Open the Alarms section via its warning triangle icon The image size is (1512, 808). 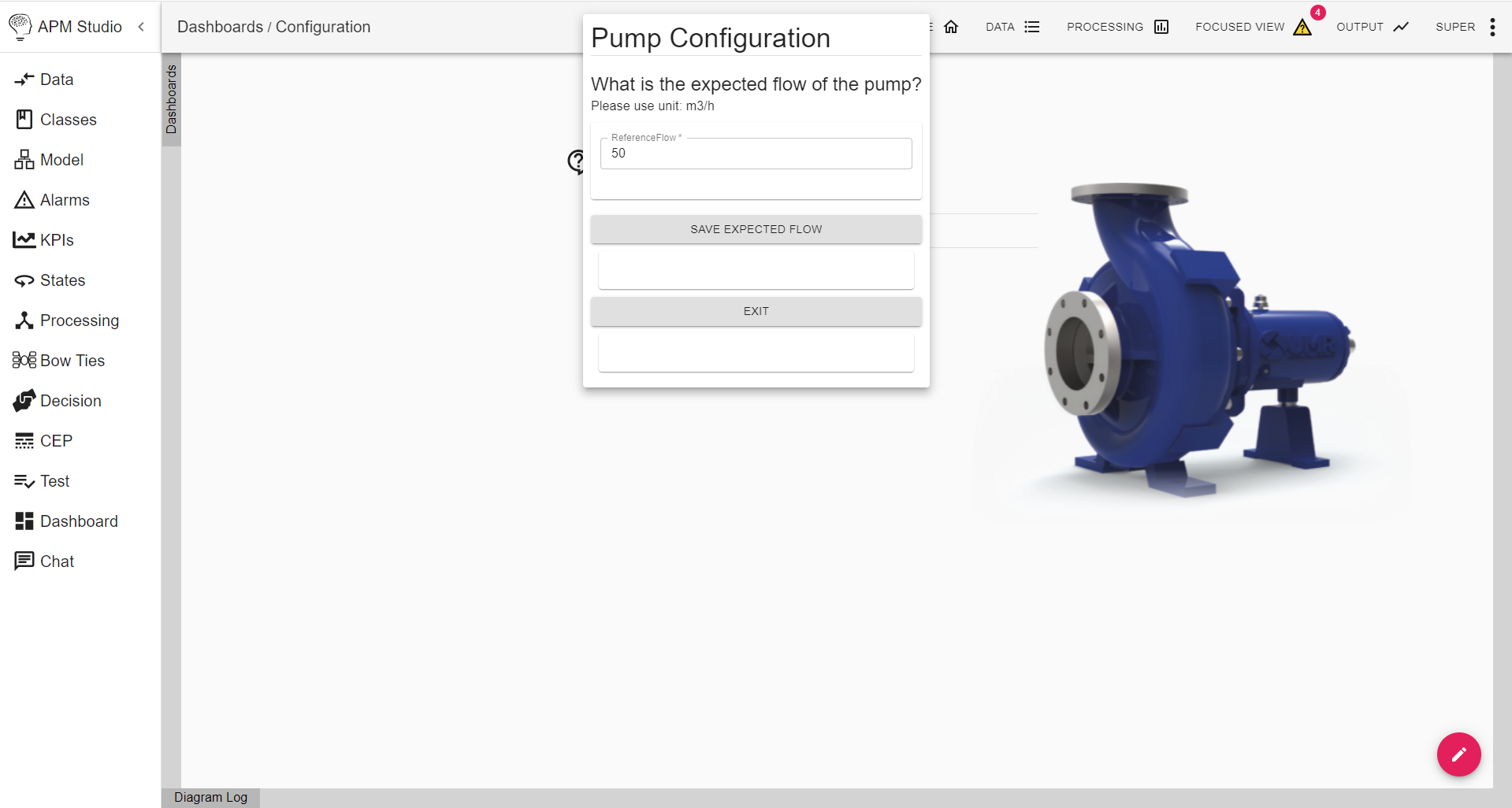tap(24, 199)
